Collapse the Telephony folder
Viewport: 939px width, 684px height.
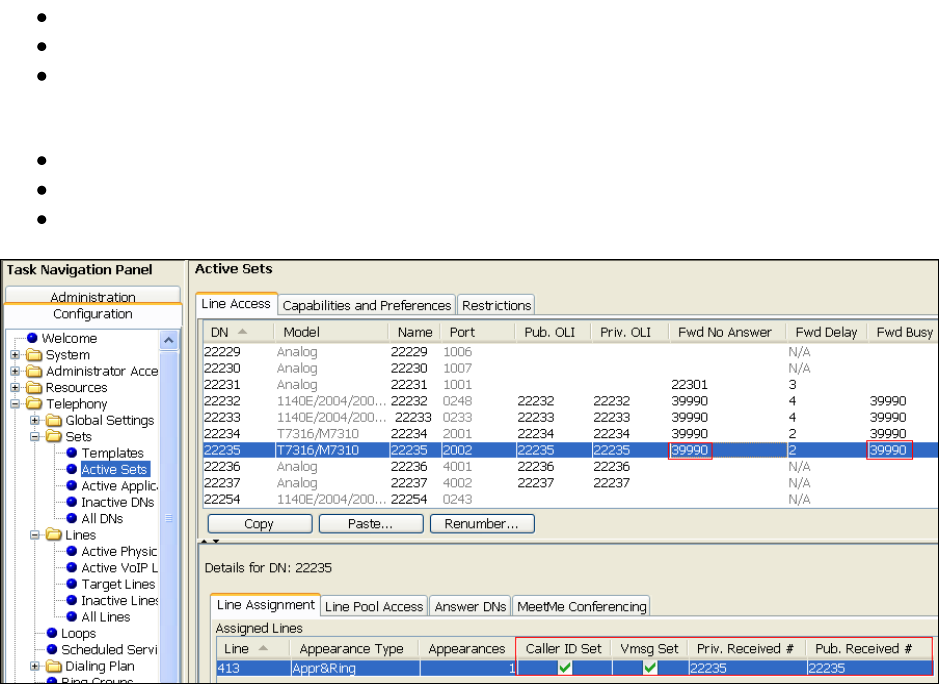tap(15, 404)
